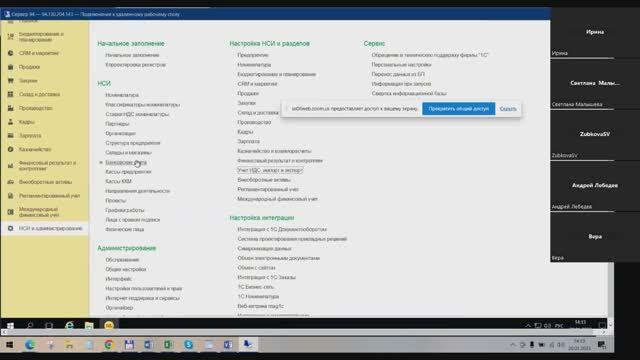Click the Internet Explorer icon in remote taskbar
The width and height of the screenshot is (640, 360).
click(70, 325)
